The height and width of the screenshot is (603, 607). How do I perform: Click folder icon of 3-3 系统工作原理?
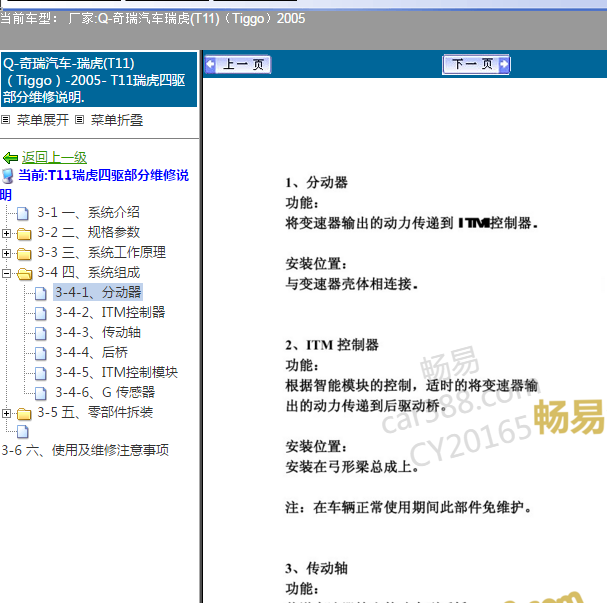24,254
